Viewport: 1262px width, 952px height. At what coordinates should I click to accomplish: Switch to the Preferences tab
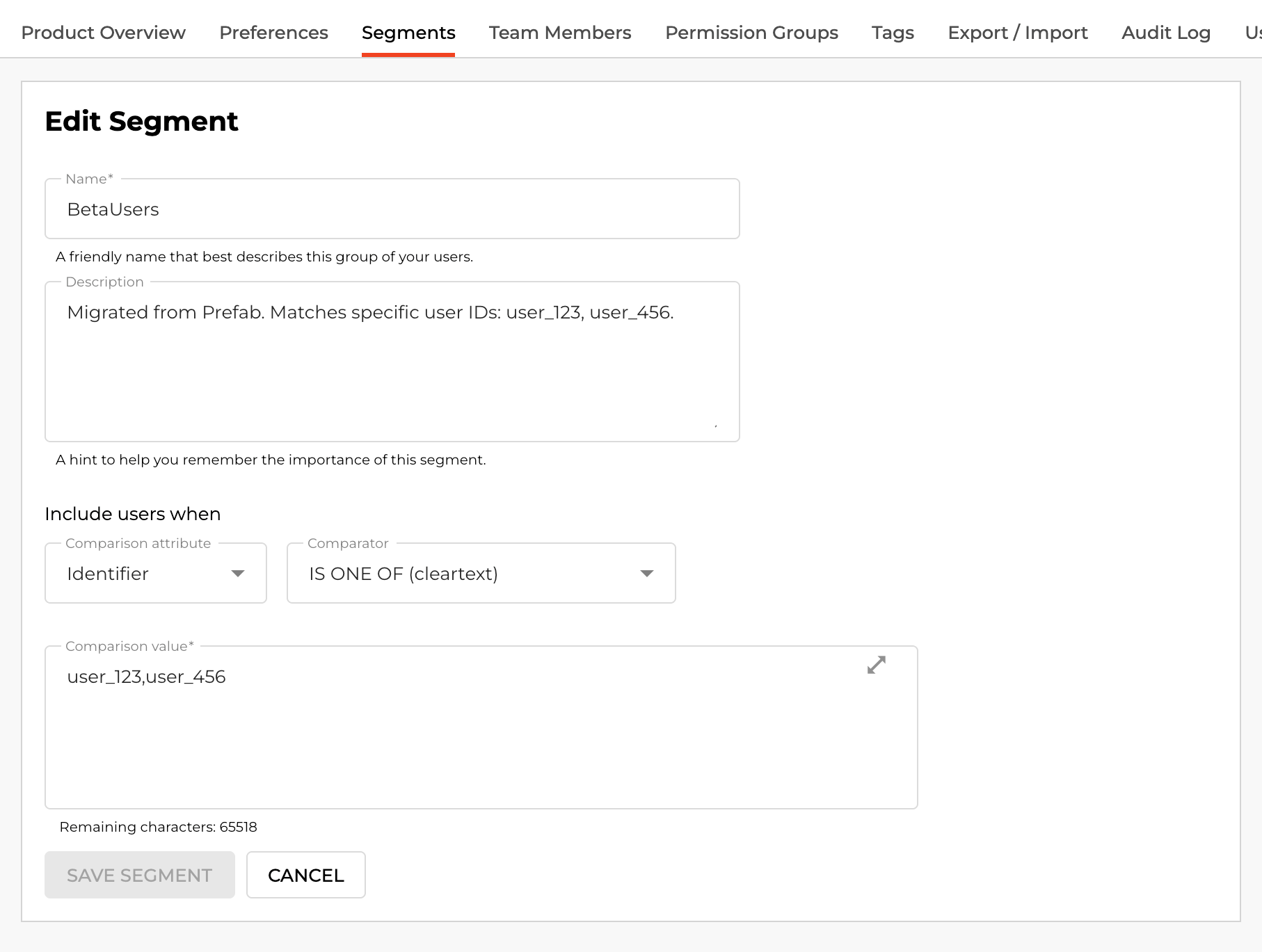pyautogui.click(x=273, y=33)
